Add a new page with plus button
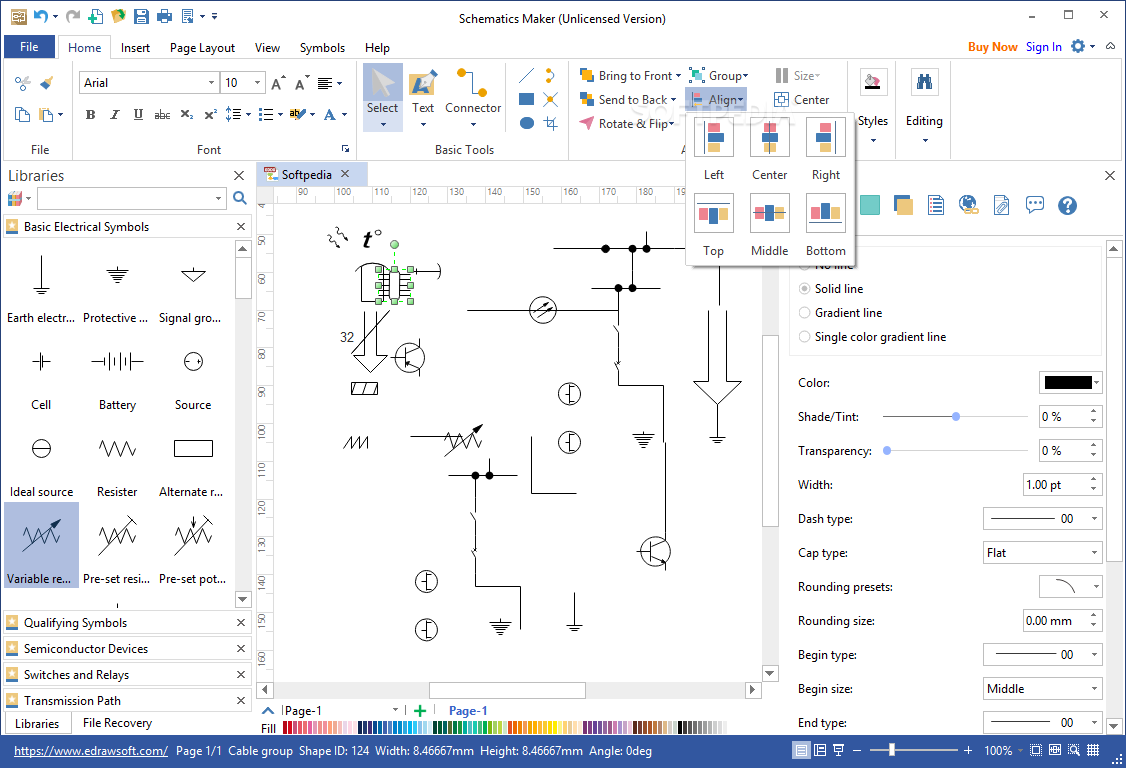The height and width of the screenshot is (768, 1126). [x=420, y=711]
